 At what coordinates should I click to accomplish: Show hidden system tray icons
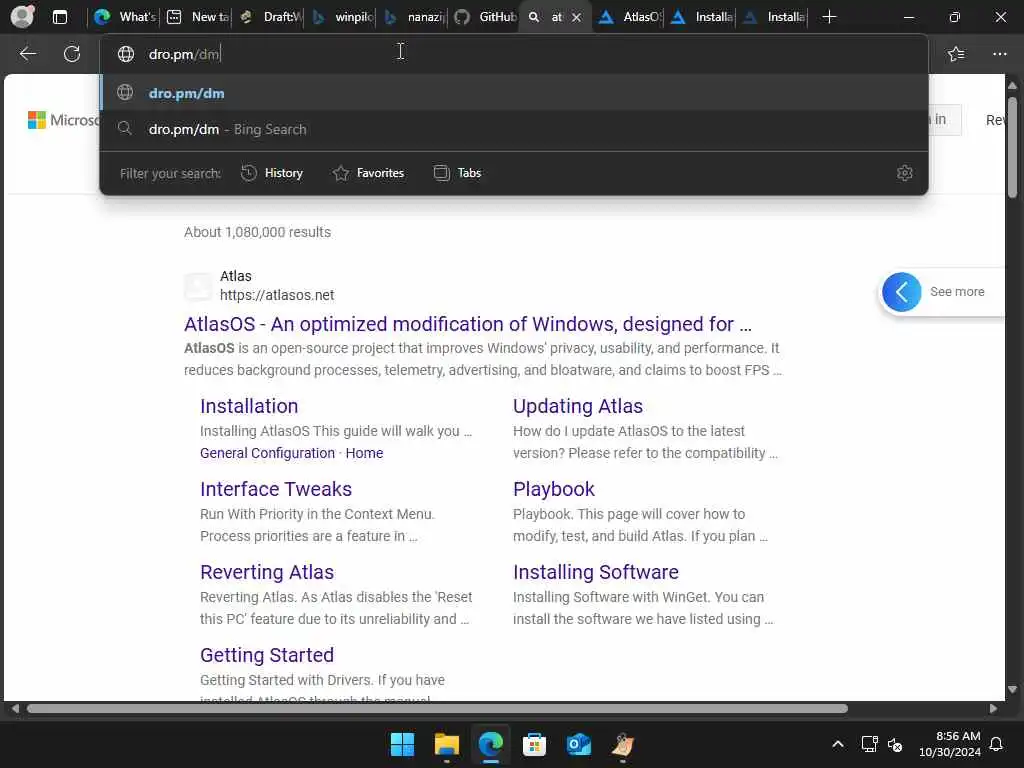coord(837,744)
